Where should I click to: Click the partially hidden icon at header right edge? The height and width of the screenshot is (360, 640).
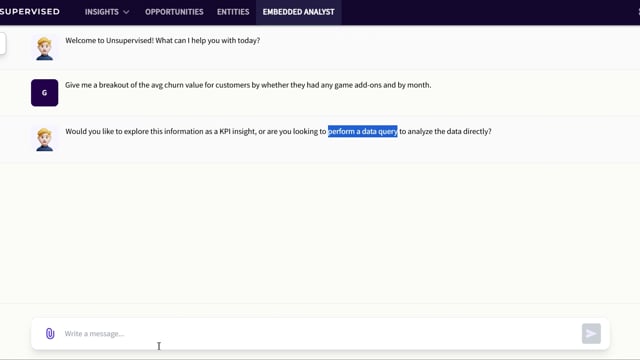point(638,12)
